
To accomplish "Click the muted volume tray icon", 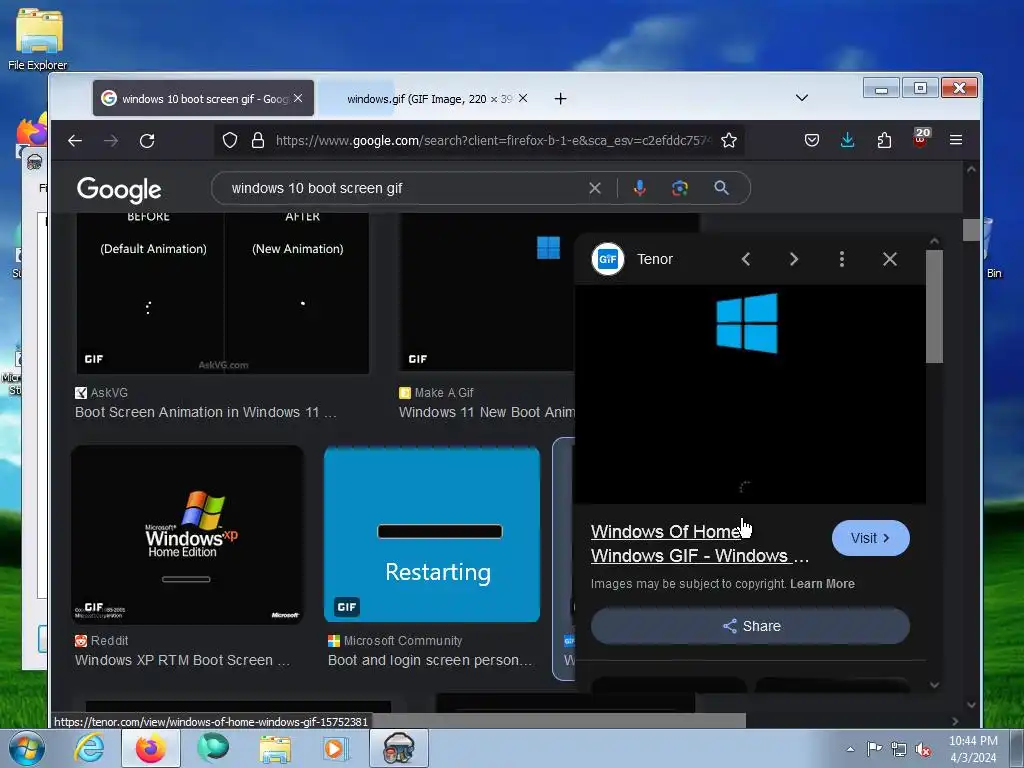I will [923, 749].
